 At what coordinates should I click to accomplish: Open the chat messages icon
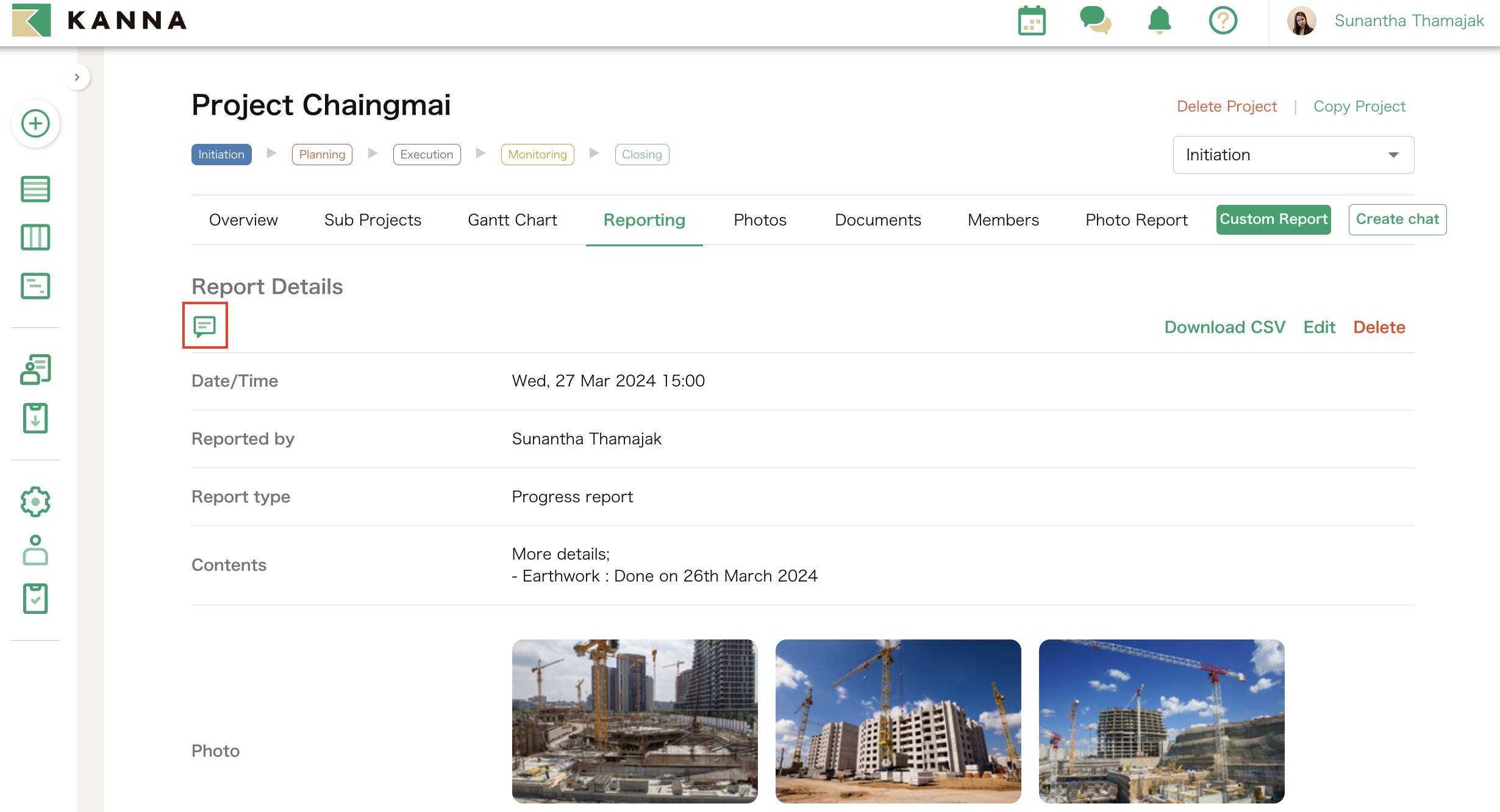pos(1095,21)
